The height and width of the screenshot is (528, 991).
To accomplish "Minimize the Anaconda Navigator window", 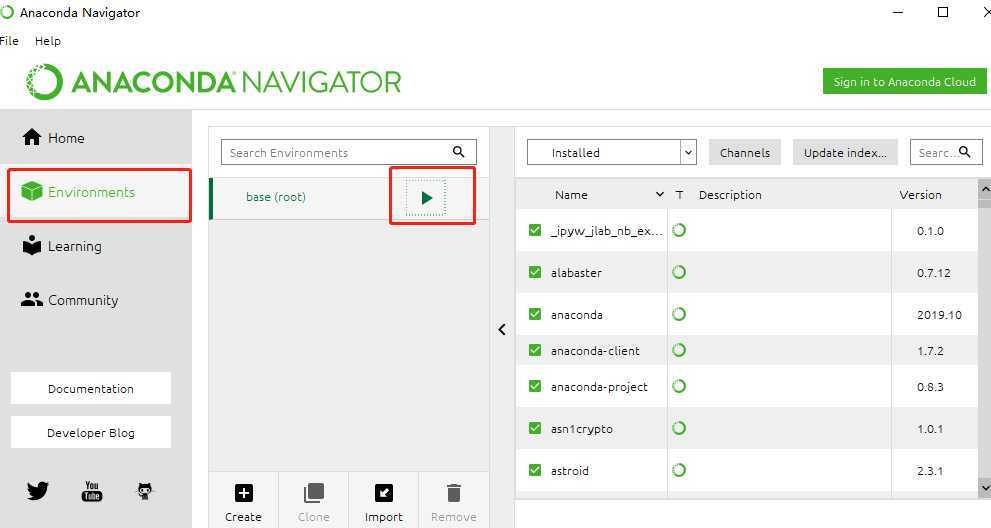I will tap(898, 12).
